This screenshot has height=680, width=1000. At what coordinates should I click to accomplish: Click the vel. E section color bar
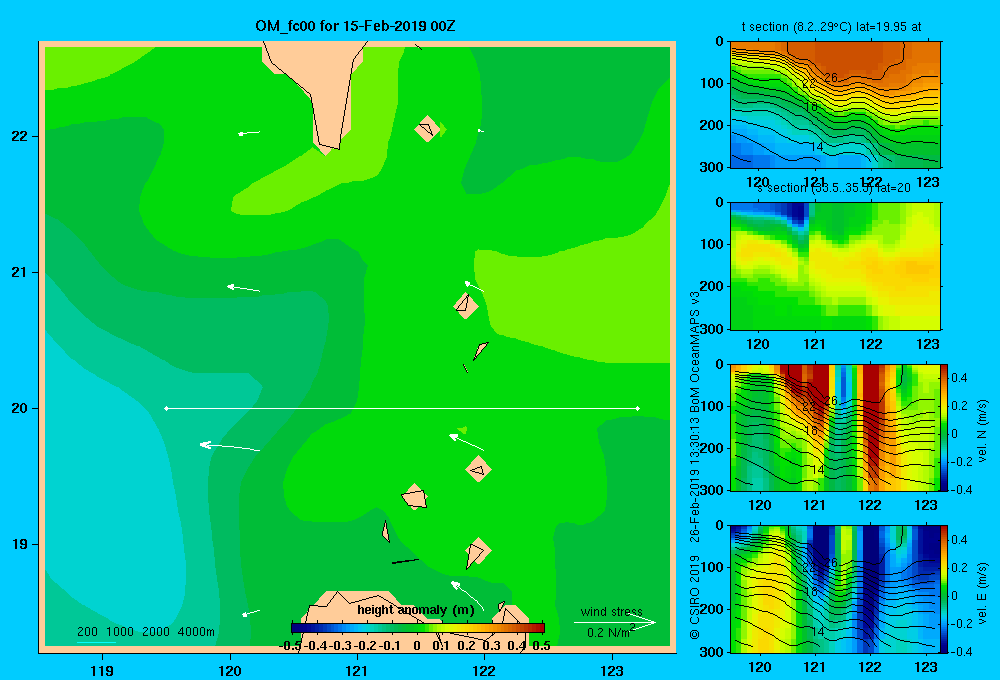(945, 588)
